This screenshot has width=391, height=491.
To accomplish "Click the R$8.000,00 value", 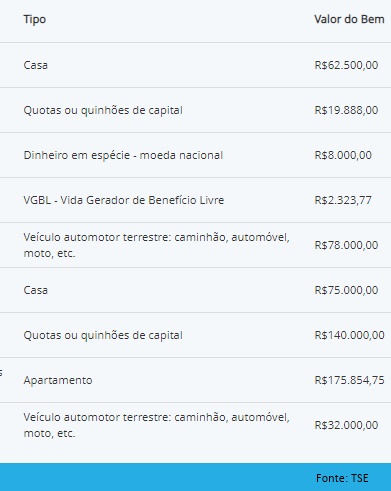I will pos(343,155).
